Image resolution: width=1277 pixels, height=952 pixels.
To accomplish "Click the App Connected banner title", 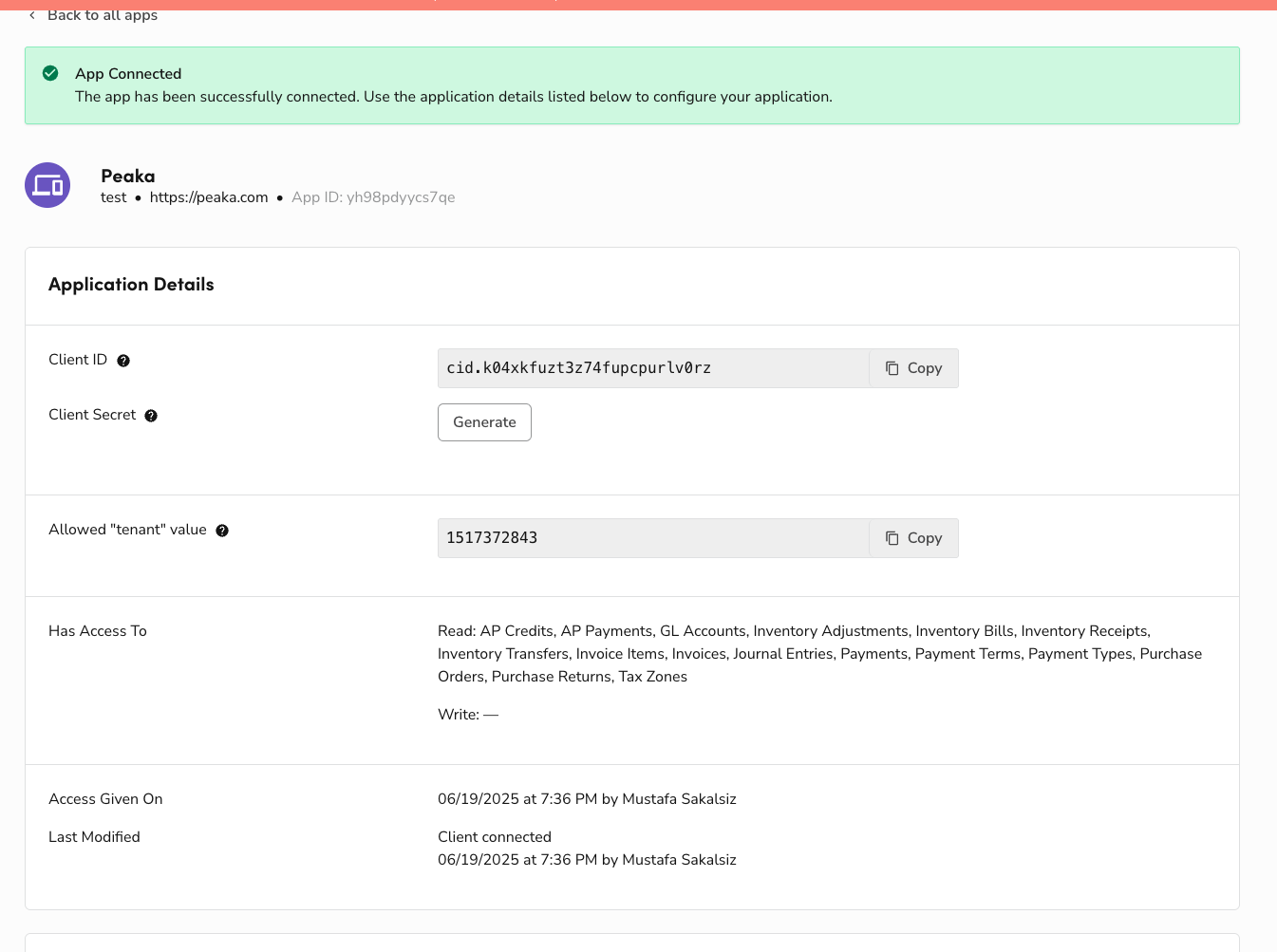I will tap(128, 74).
